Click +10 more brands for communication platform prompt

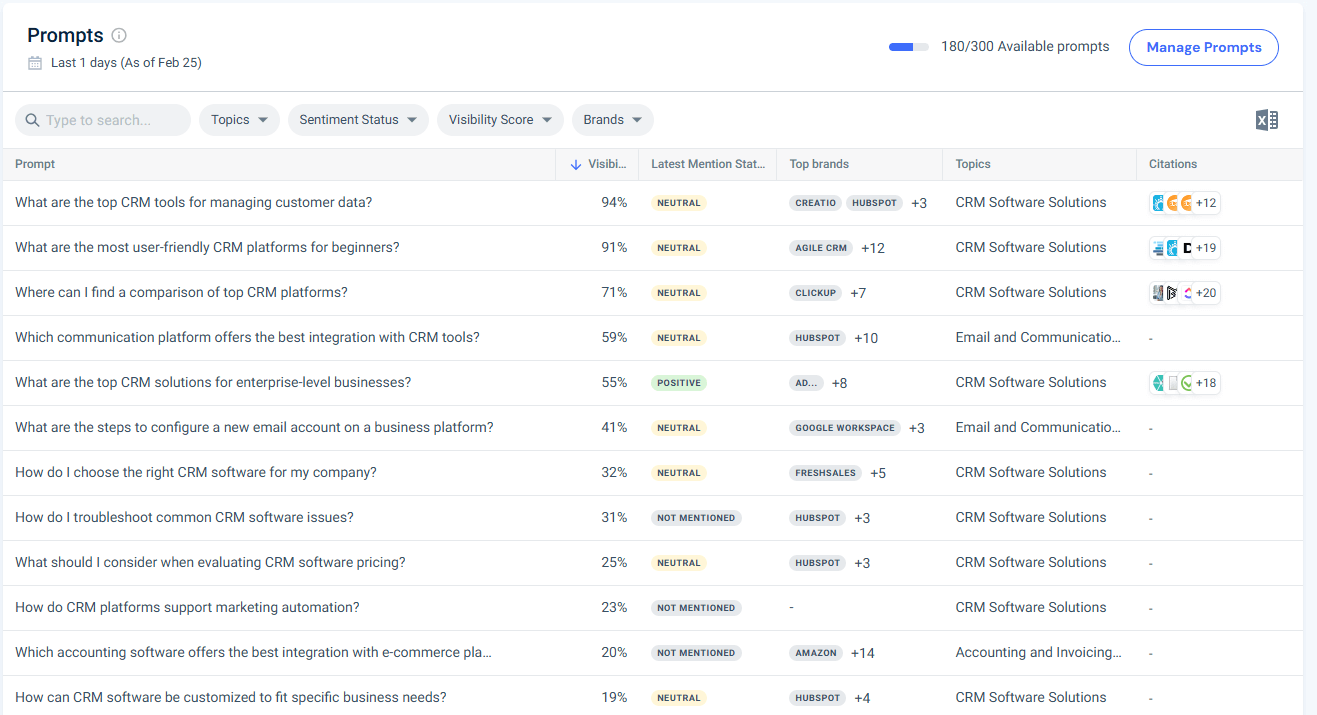(x=866, y=338)
